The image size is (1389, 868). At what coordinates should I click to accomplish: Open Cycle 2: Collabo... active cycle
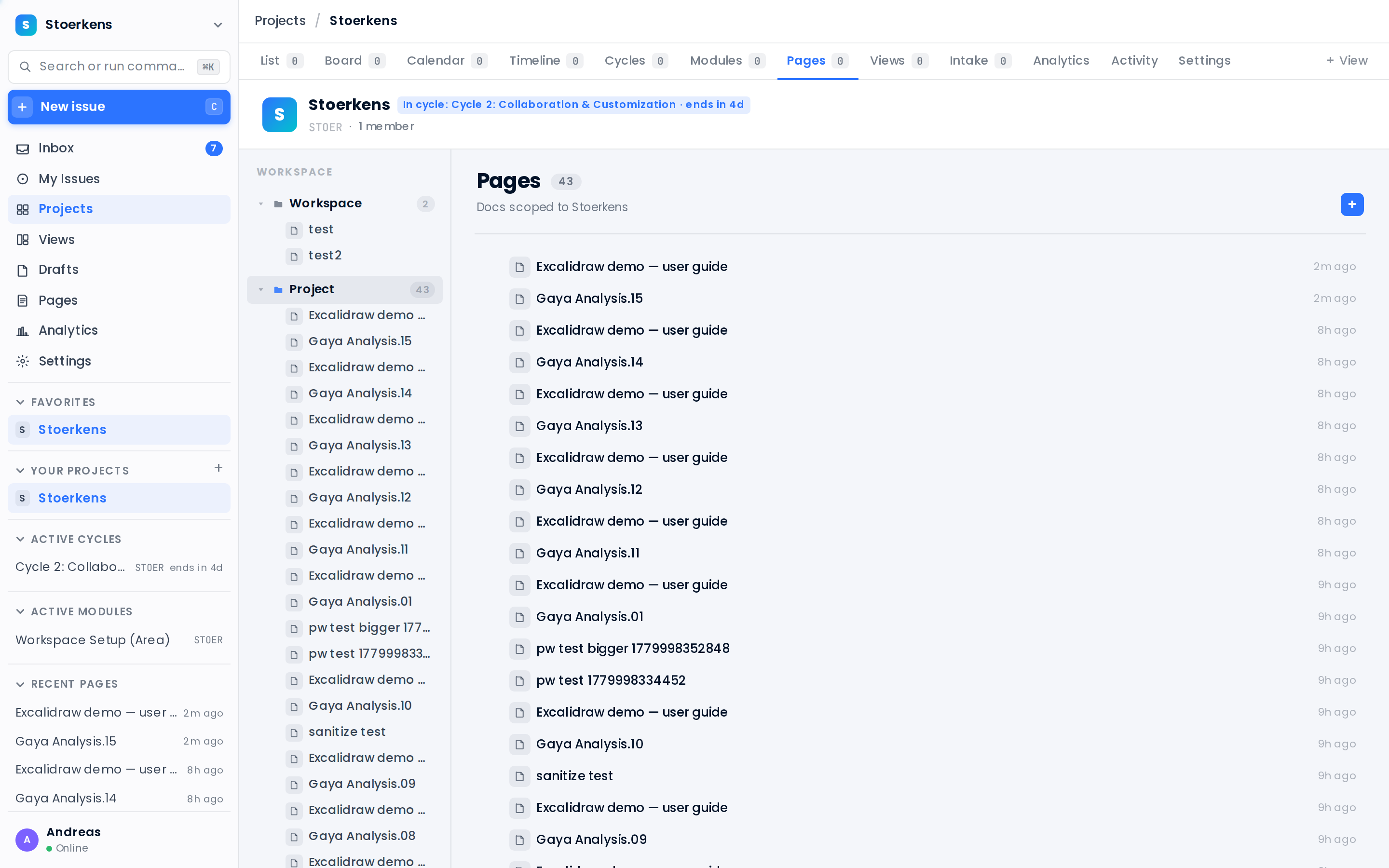pos(119,567)
